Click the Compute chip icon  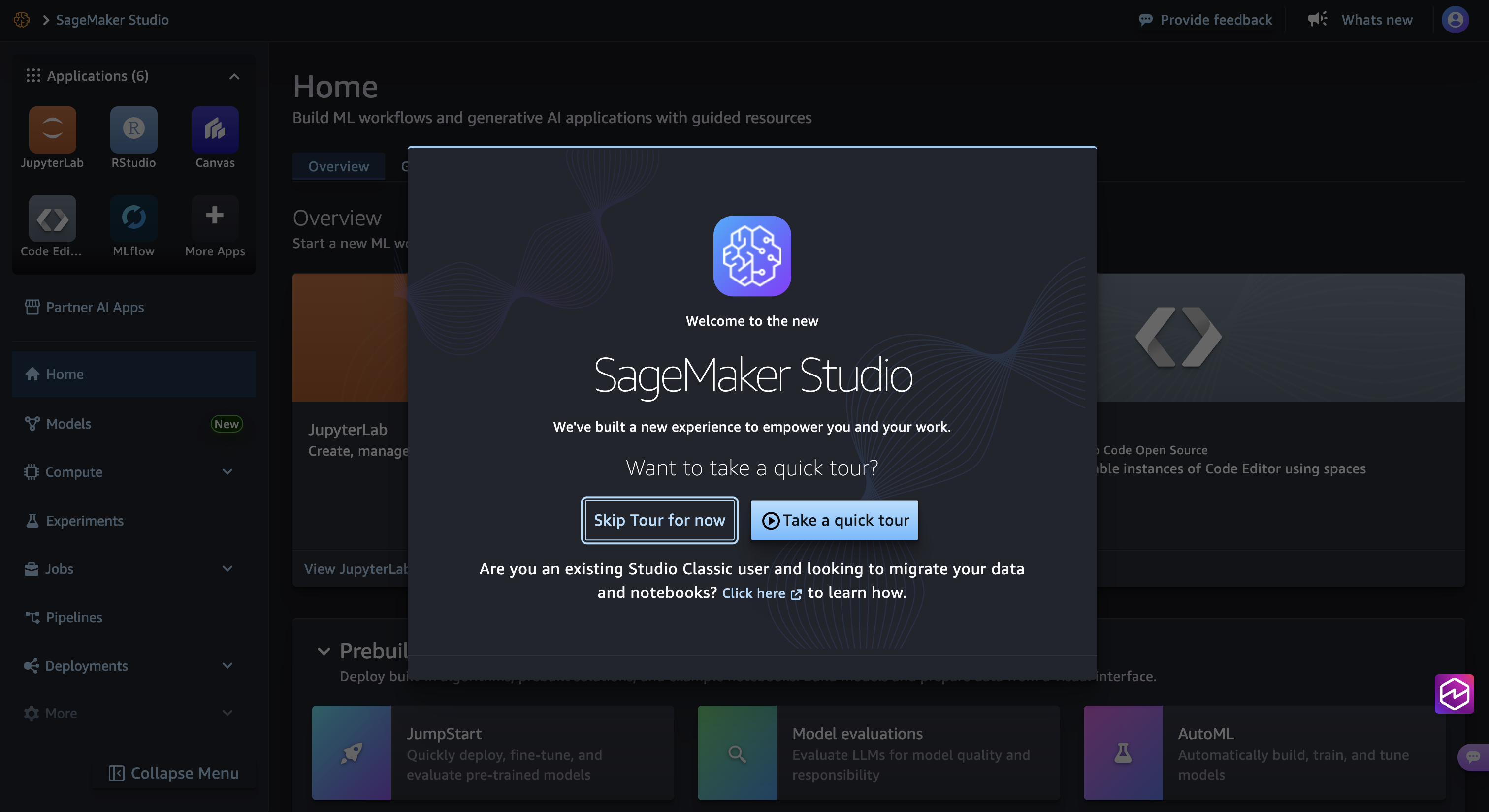pos(31,472)
